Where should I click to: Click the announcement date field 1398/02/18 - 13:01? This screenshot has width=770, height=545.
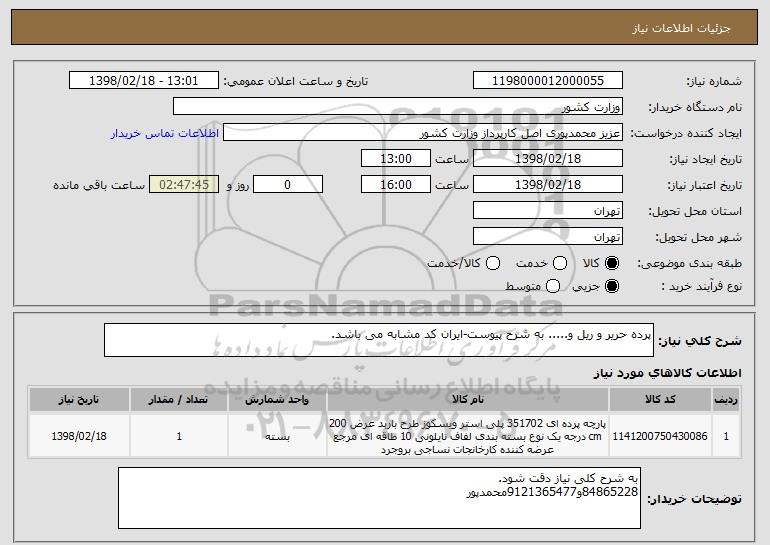click(144, 80)
